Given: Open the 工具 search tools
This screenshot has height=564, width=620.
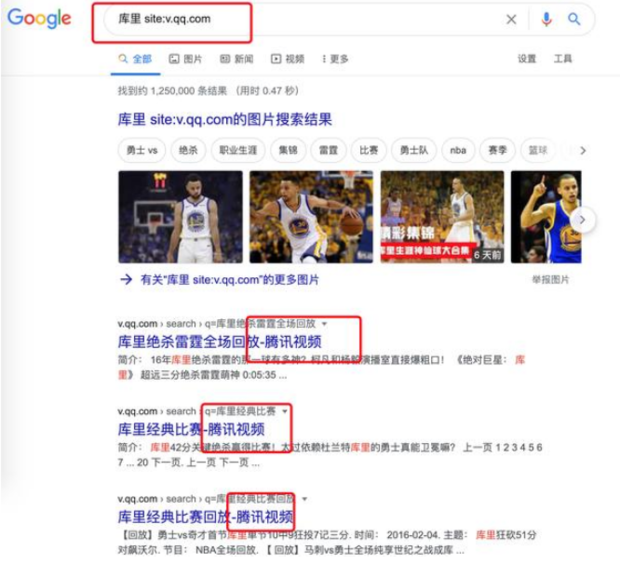Looking at the screenshot, I should tap(563, 59).
